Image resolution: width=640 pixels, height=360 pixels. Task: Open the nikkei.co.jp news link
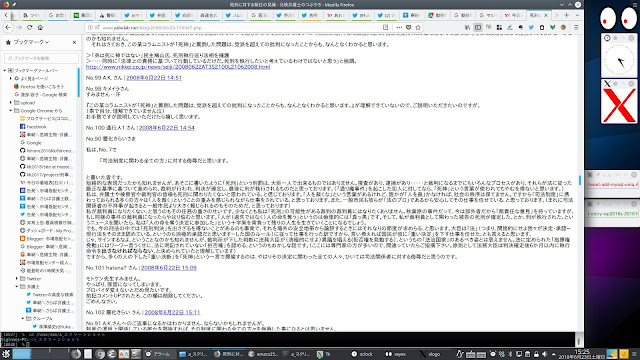point(178,67)
